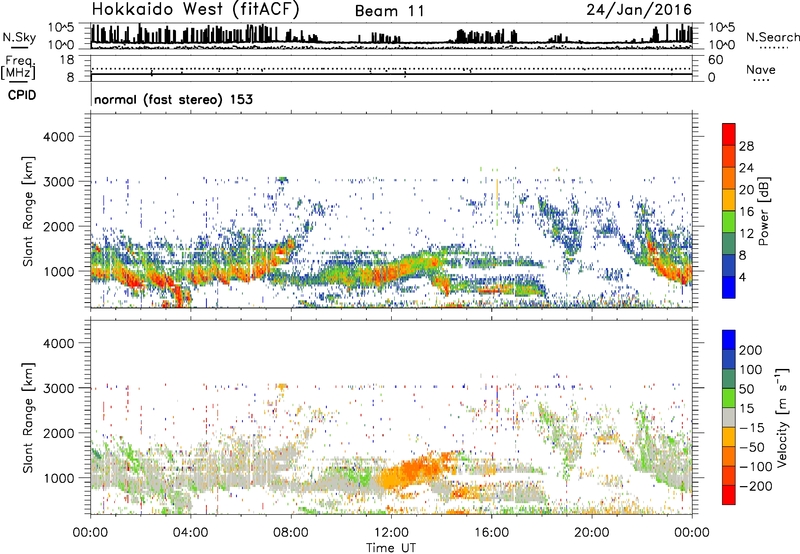Click the '16' power color bar label
This screenshot has width=800, height=554.
pyautogui.click(x=746, y=212)
